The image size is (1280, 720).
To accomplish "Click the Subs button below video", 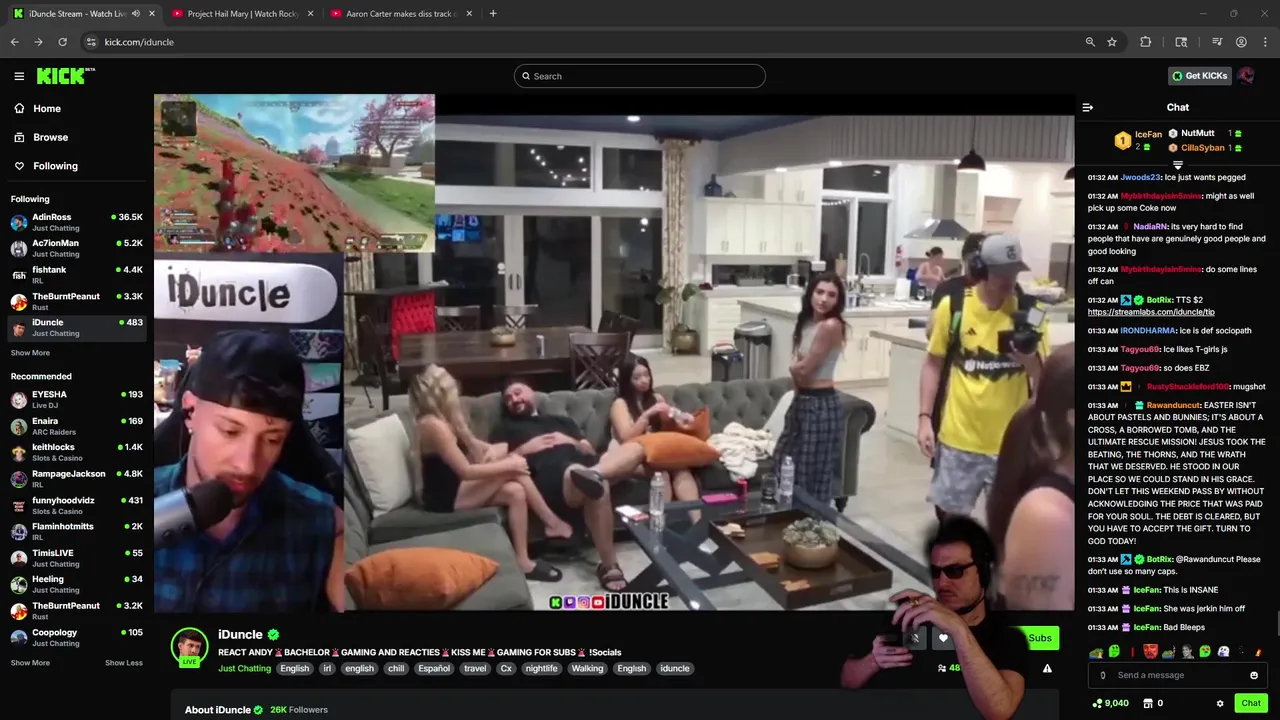I will click(x=1039, y=638).
